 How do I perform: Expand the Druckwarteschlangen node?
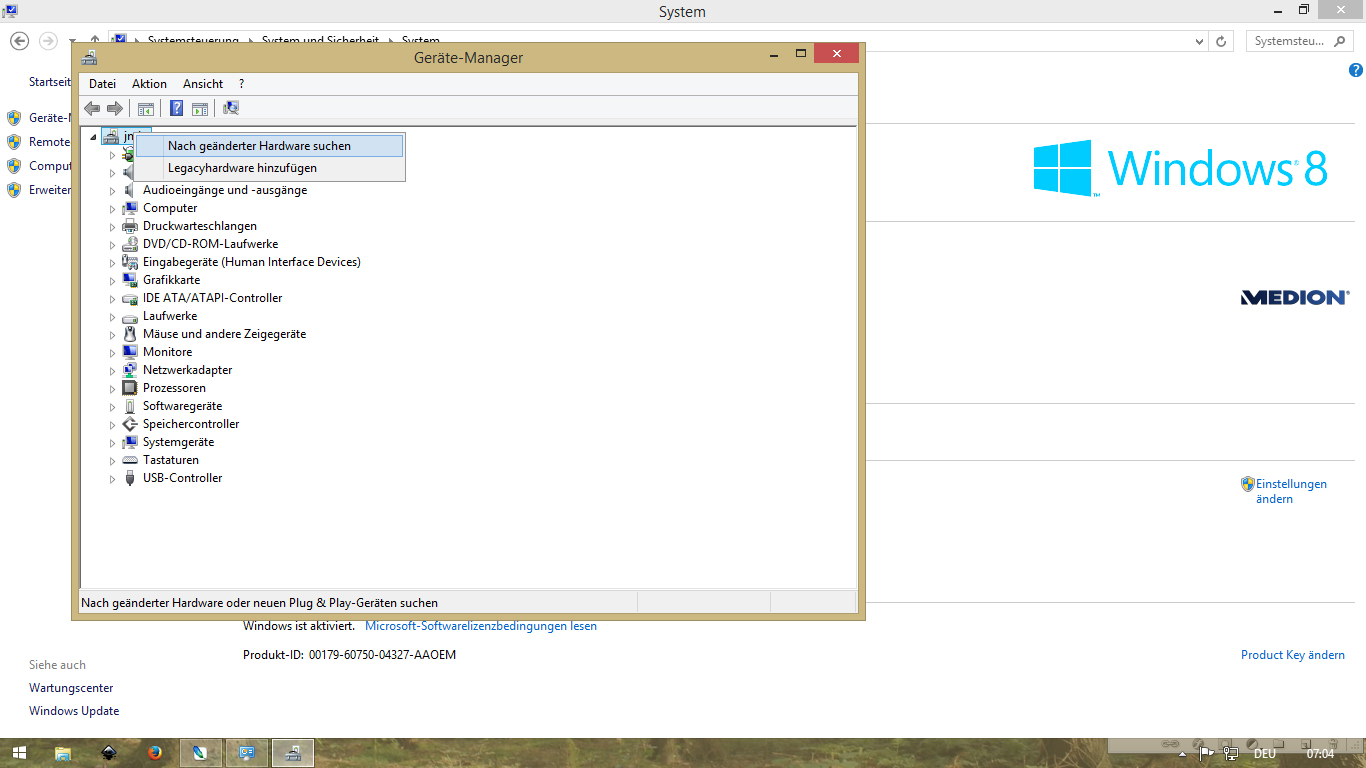[x=113, y=226]
